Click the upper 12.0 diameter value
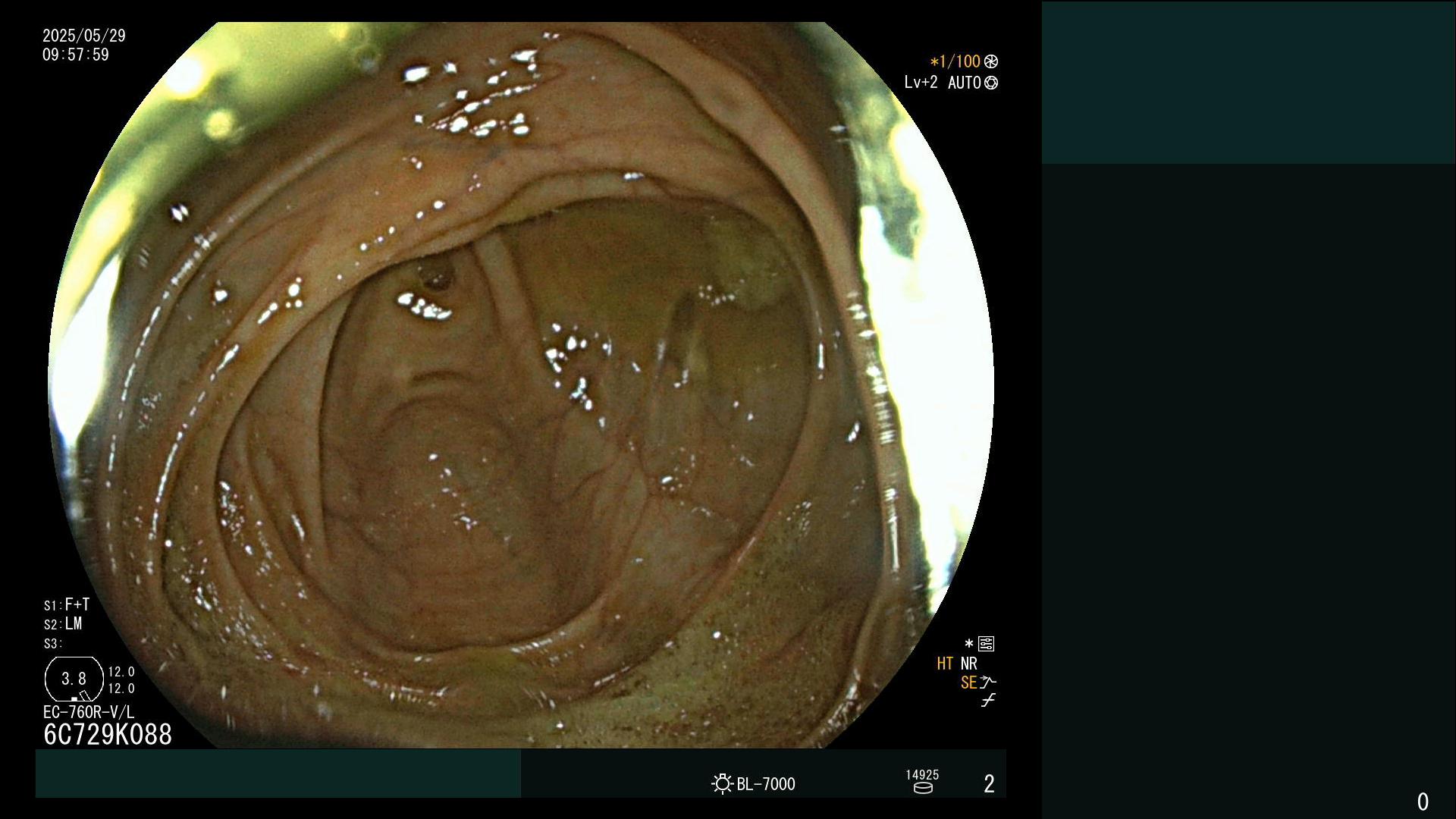Screen dimensions: 1456x819 (121, 672)
